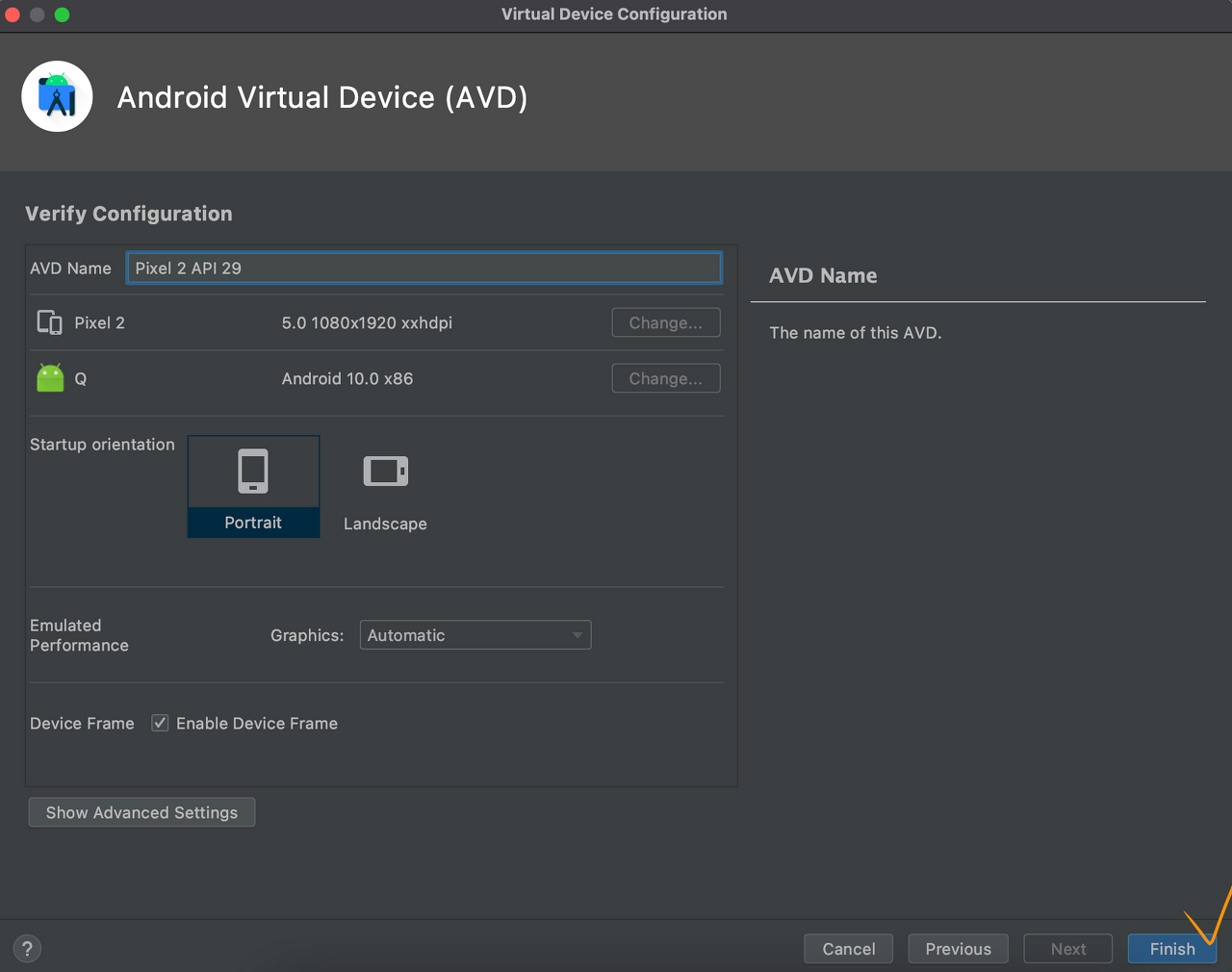Click the Verify Configuration heading
This screenshot has width=1232, height=972.
[x=129, y=214]
